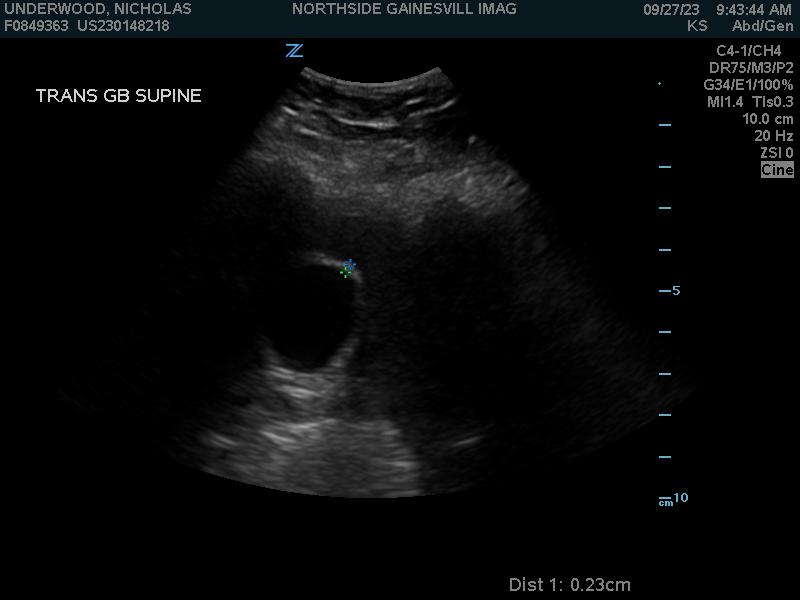Click the blue Z orientation marker
800x600 pixels.
coord(294,51)
